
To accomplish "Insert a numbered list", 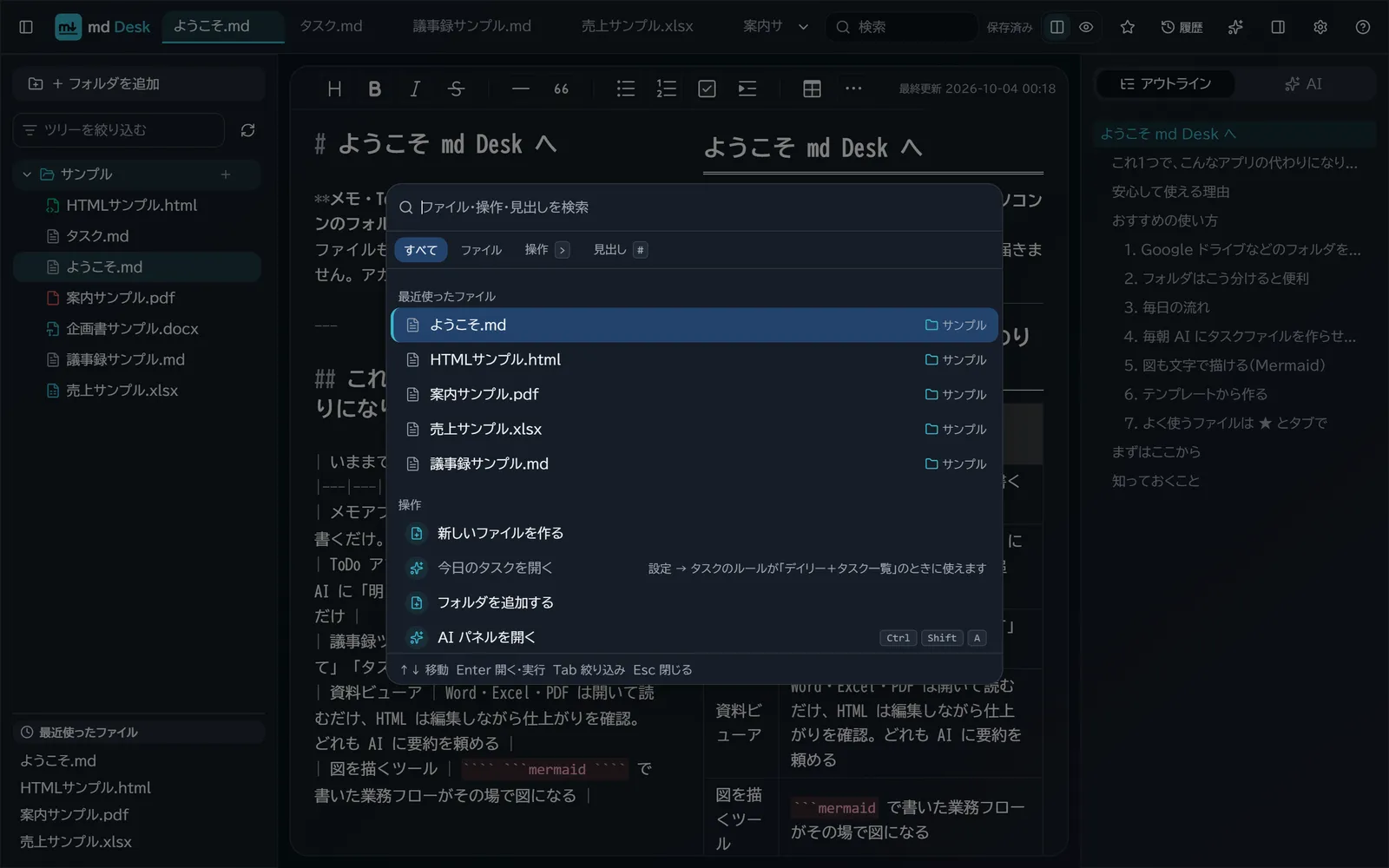I will 667,89.
